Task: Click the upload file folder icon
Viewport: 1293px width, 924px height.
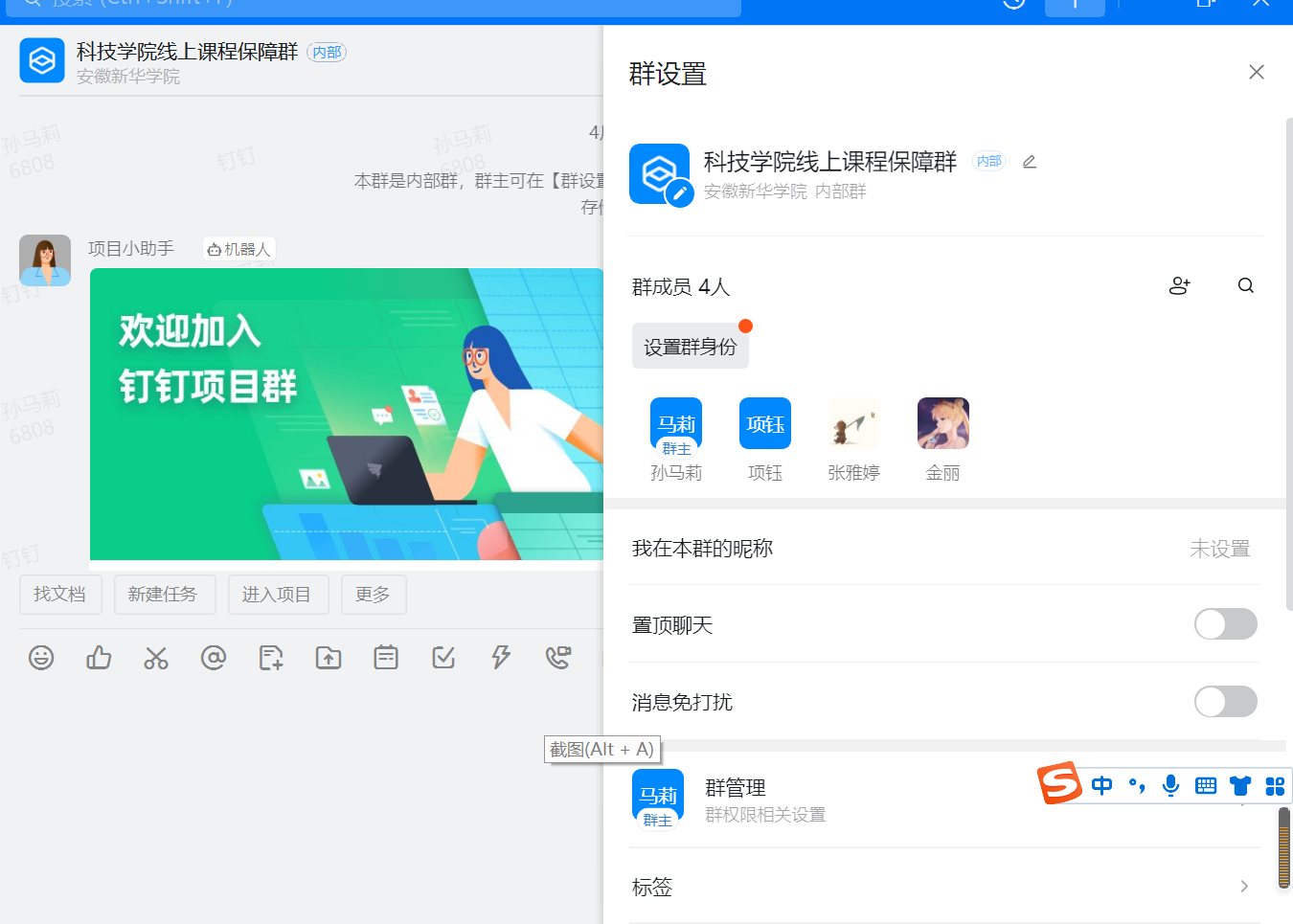Action: click(x=329, y=658)
